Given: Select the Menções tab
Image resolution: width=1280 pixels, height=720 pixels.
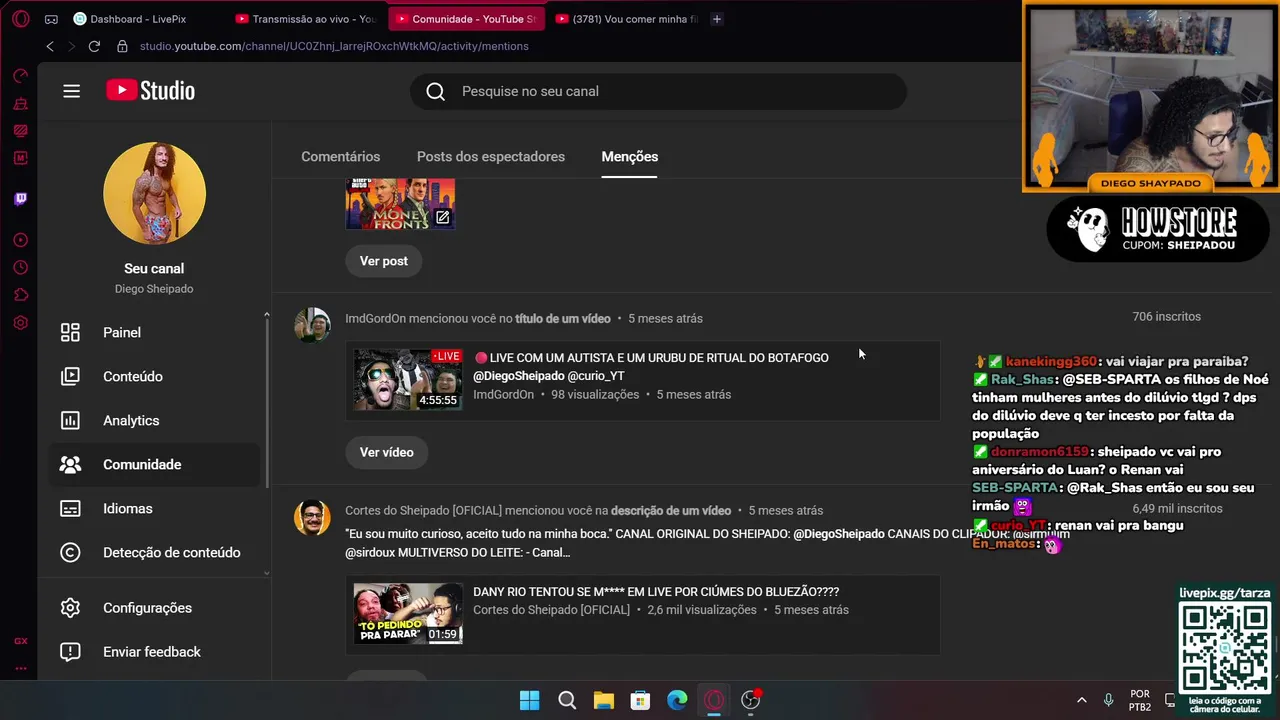Looking at the screenshot, I should [x=630, y=157].
